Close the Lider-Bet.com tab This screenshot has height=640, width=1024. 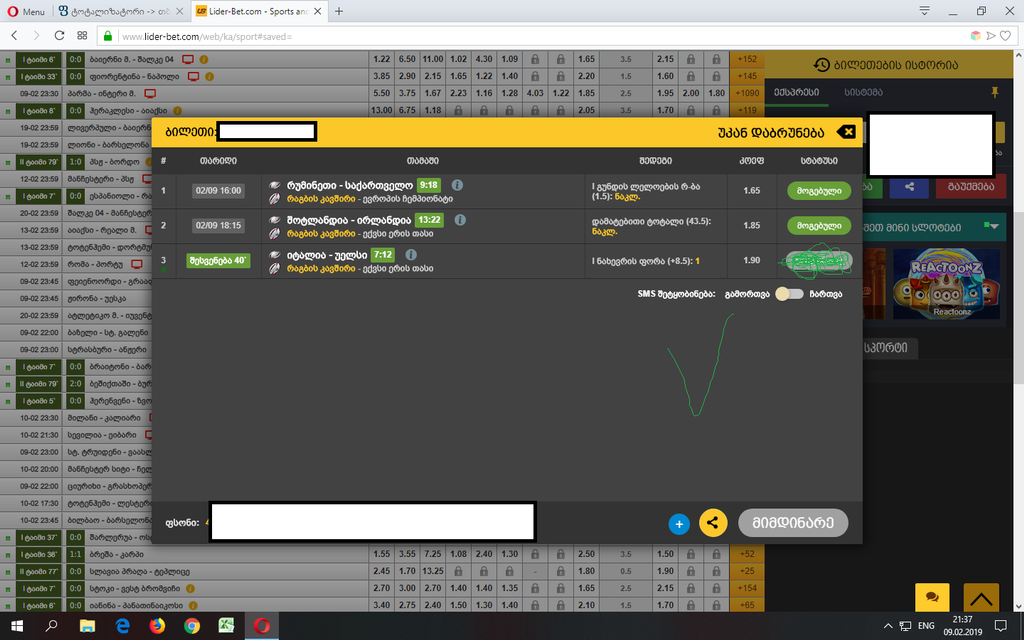click(317, 11)
